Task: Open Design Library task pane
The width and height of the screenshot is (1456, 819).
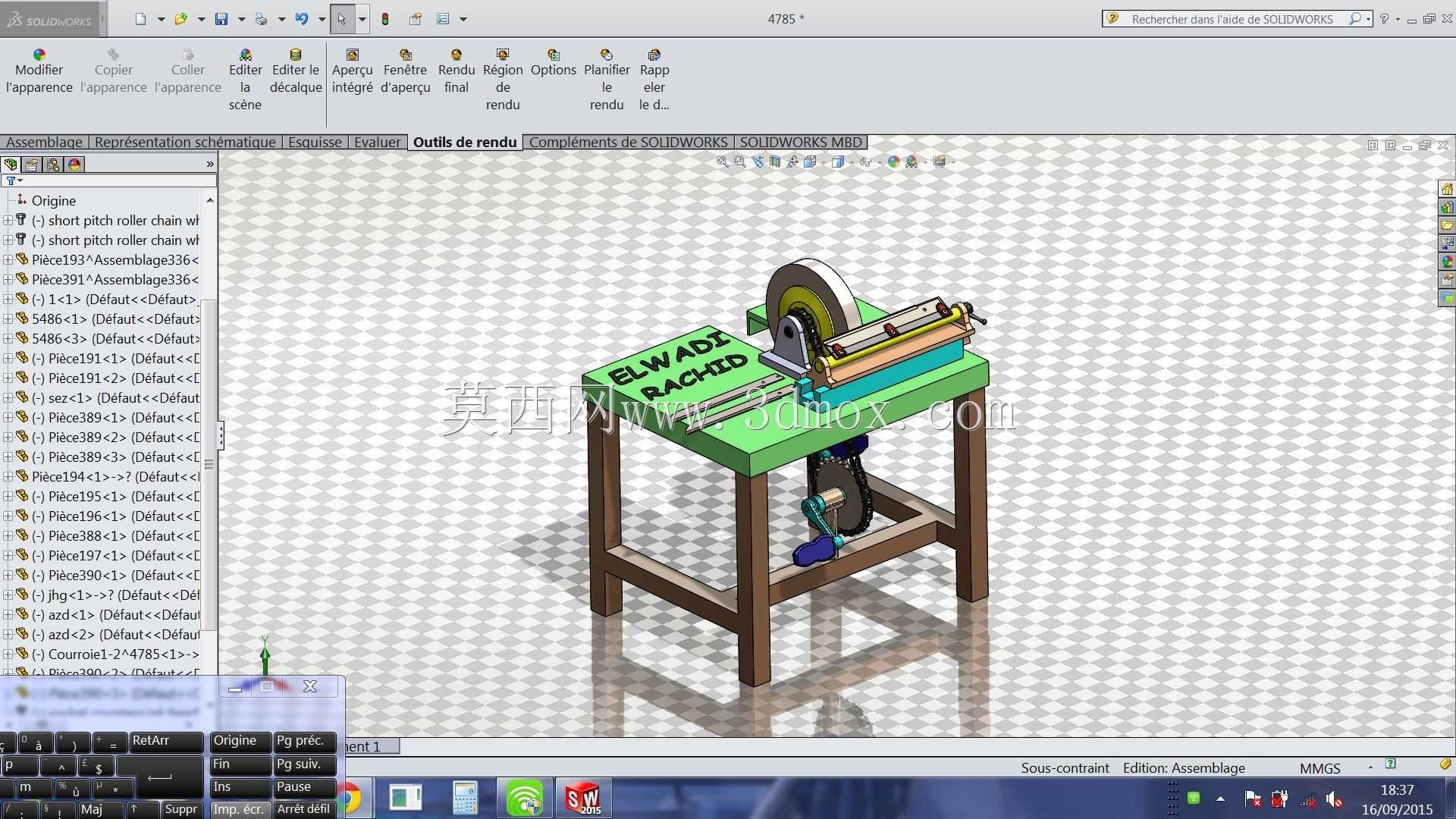Action: 1447,207
